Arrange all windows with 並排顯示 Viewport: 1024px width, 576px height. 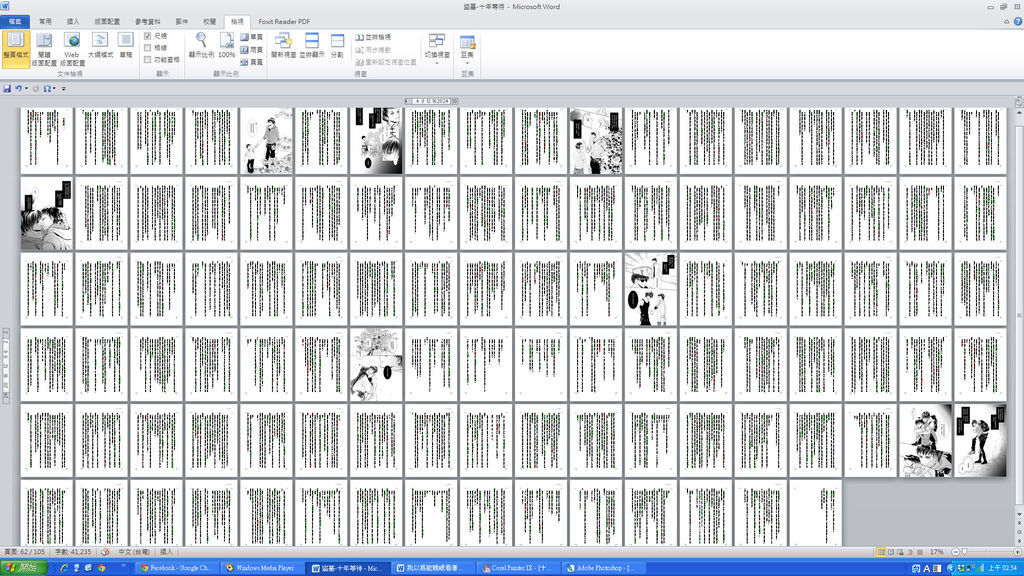coord(312,46)
